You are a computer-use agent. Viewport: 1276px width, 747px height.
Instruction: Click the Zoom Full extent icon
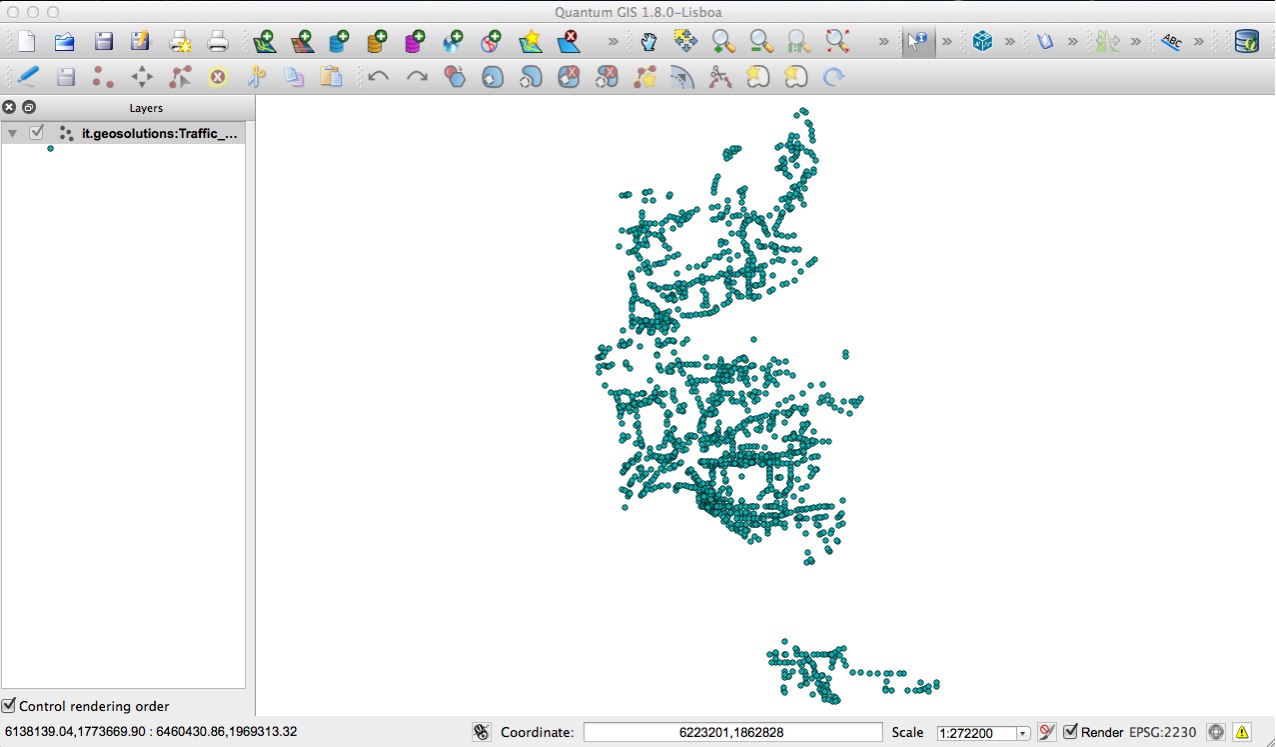(837, 42)
